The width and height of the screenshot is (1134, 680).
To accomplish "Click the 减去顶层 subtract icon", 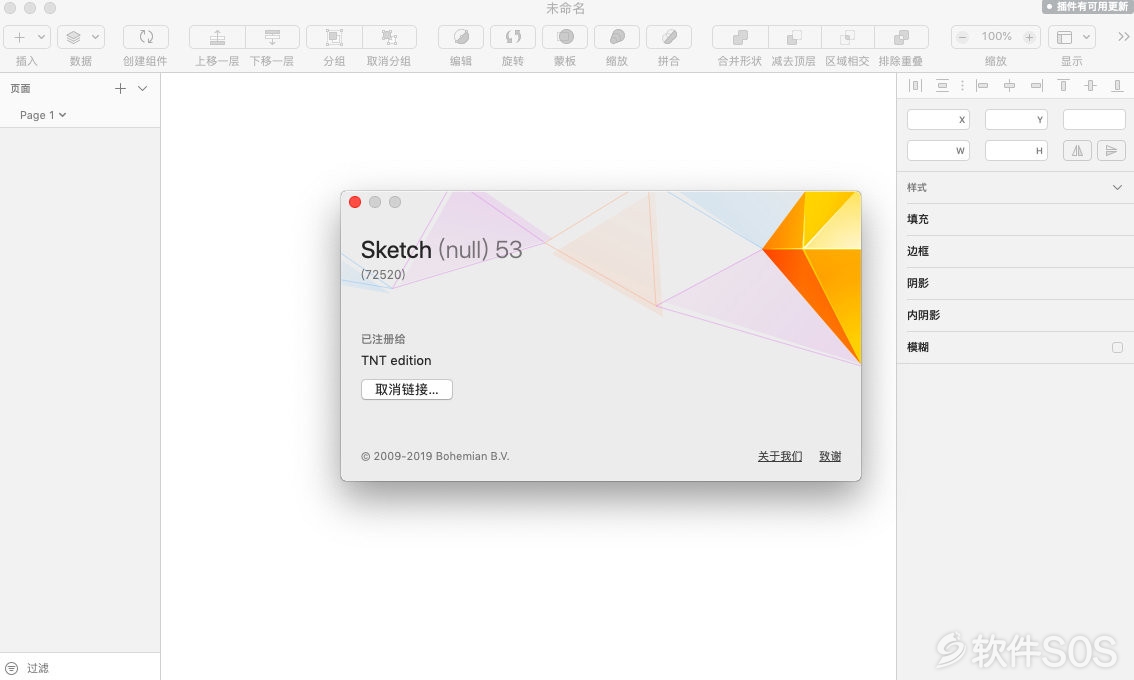I will (x=794, y=37).
